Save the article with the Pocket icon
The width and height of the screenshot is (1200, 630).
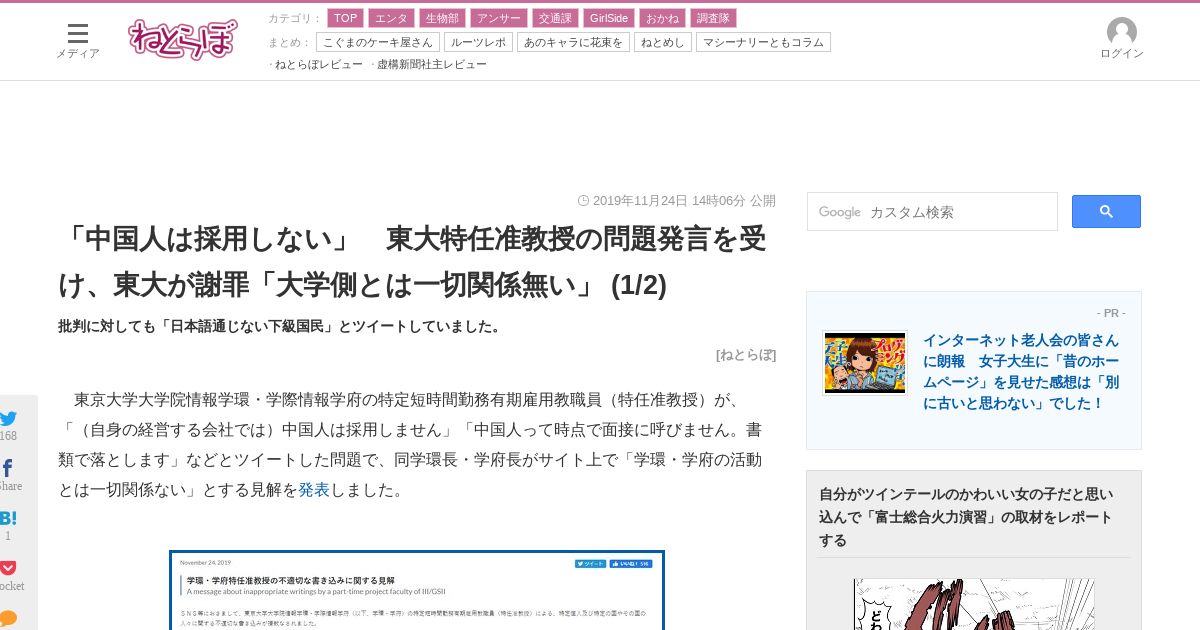tap(8, 568)
